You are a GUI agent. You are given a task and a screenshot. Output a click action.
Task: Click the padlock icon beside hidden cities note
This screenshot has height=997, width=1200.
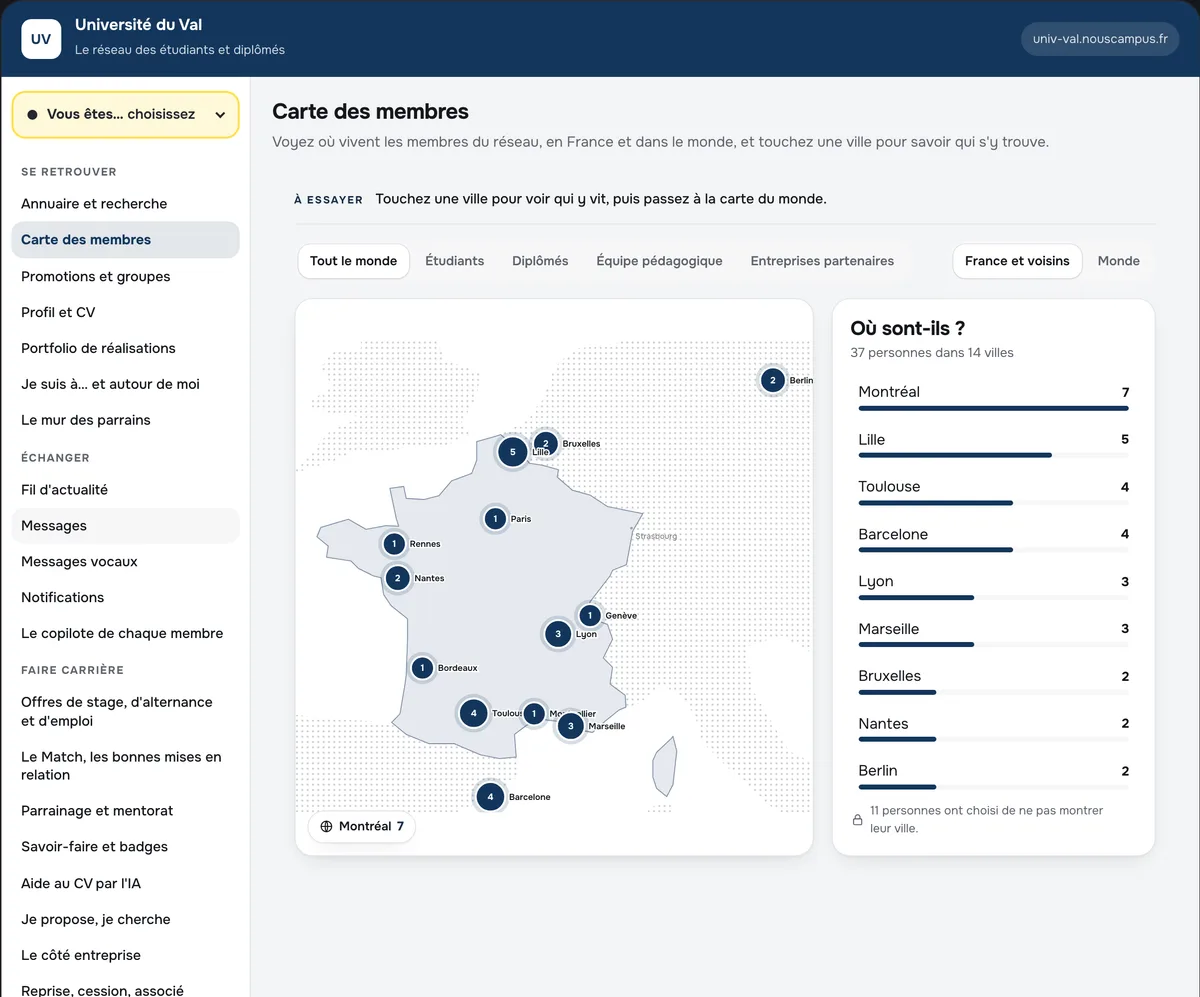(x=857, y=820)
